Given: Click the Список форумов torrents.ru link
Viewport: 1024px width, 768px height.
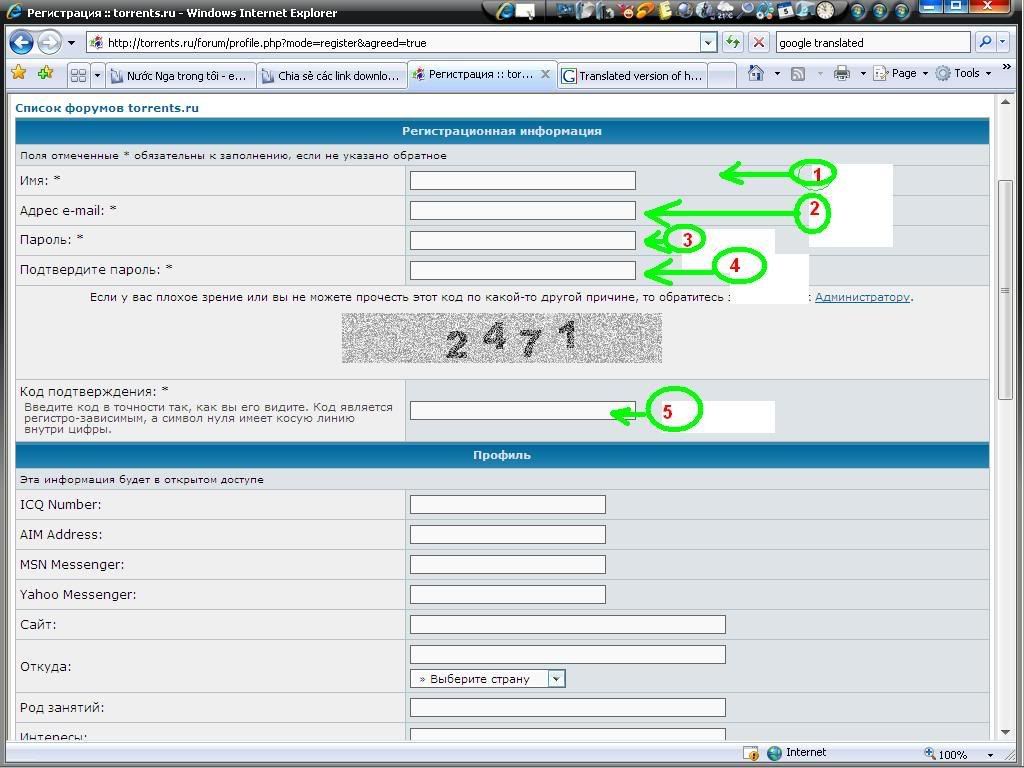Looking at the screenshot, I should 107,108.
